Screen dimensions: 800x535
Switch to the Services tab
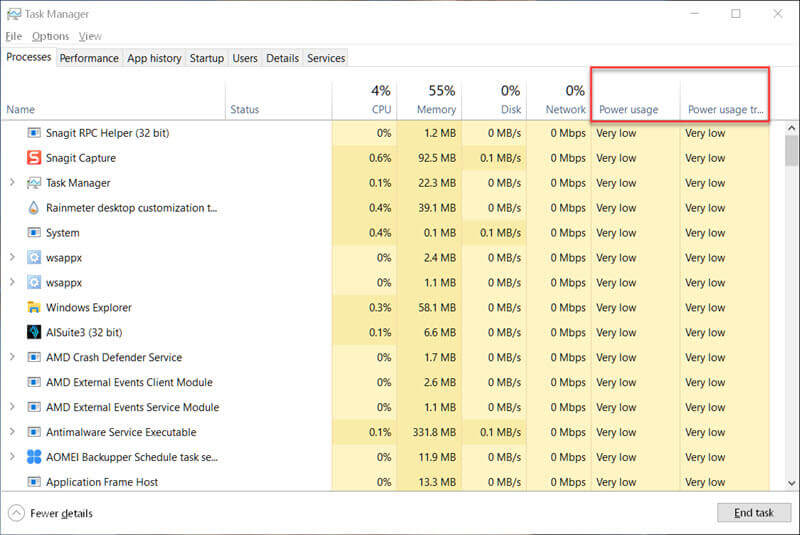326,58
